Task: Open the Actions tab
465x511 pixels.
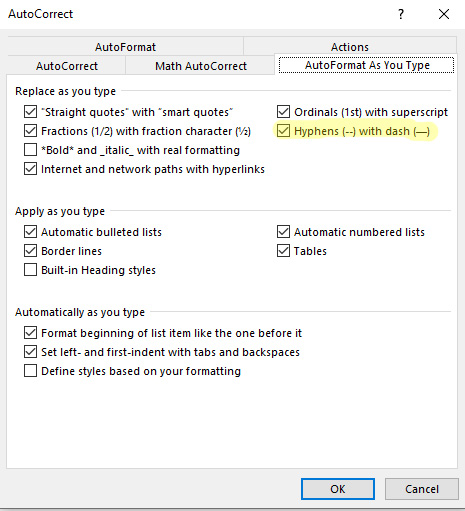Action: click(x=350, y=47)
